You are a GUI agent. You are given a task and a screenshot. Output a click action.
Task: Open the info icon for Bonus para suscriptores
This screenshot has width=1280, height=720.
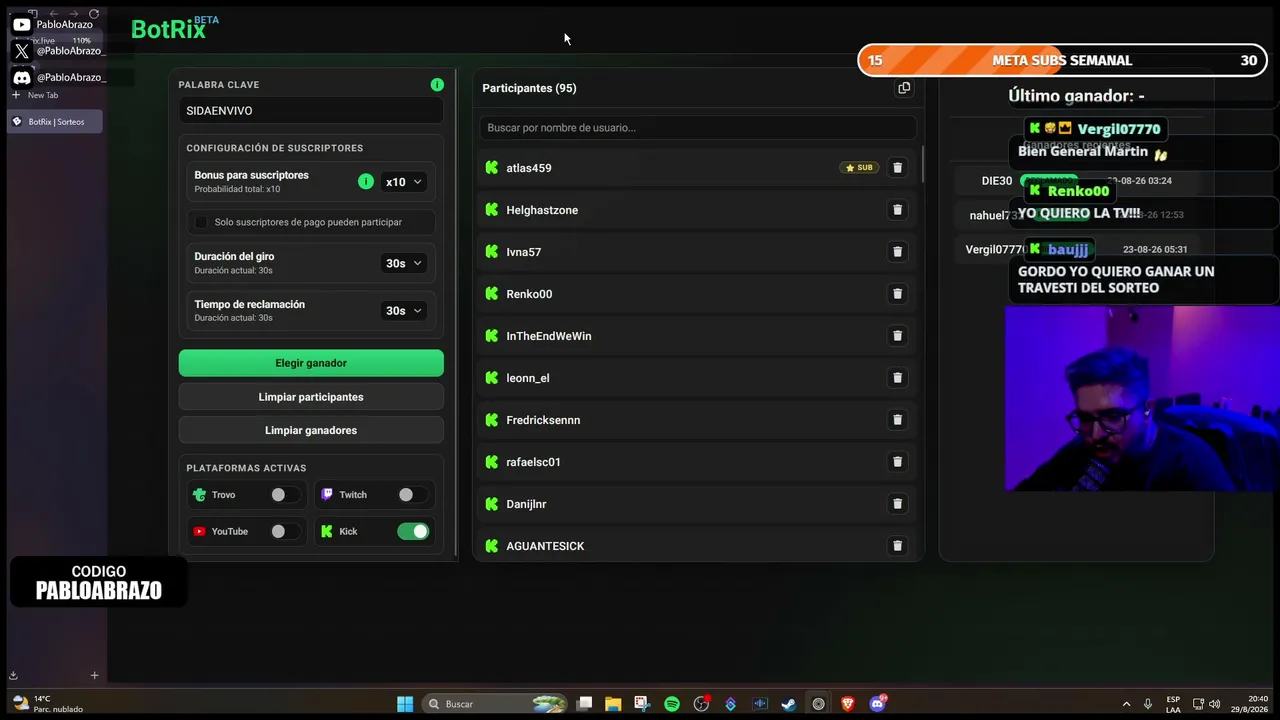coord(366,181)
